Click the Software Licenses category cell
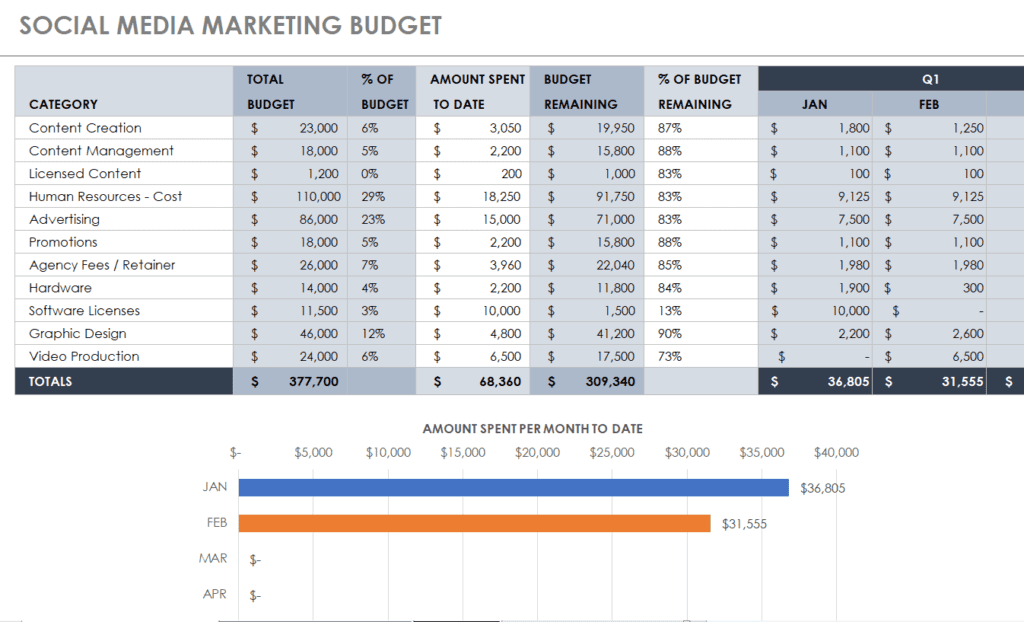Screen dimensions: 1024x622 coord(123,311)
